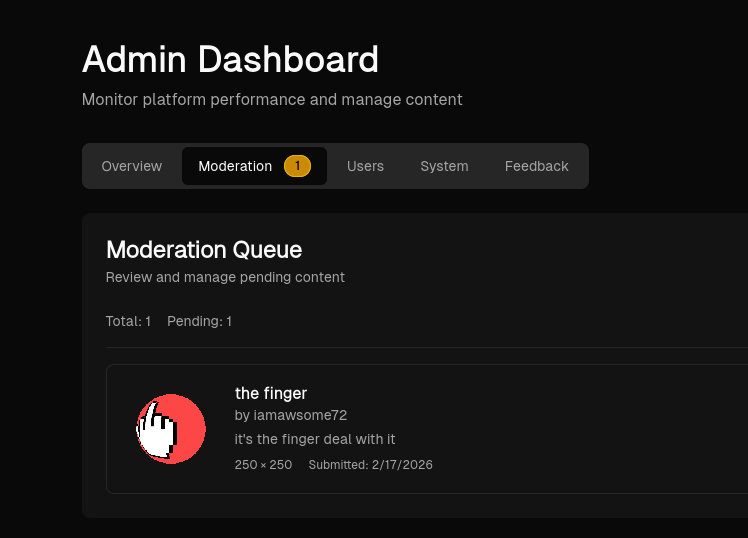Click the Moderation Queue heading

coord(204,250)
